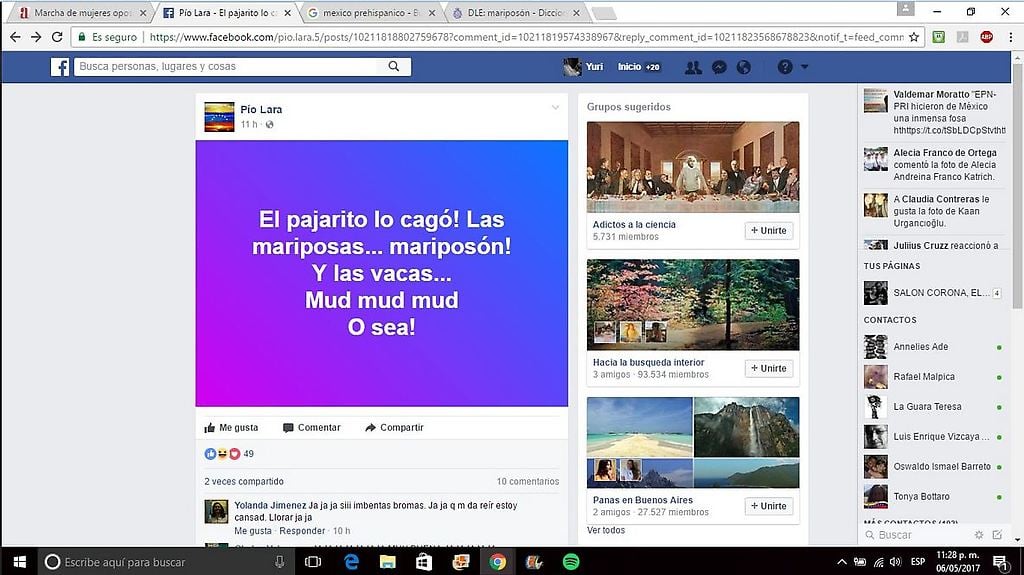
Task: Focus the Busca personas search field
Action: 228,67
